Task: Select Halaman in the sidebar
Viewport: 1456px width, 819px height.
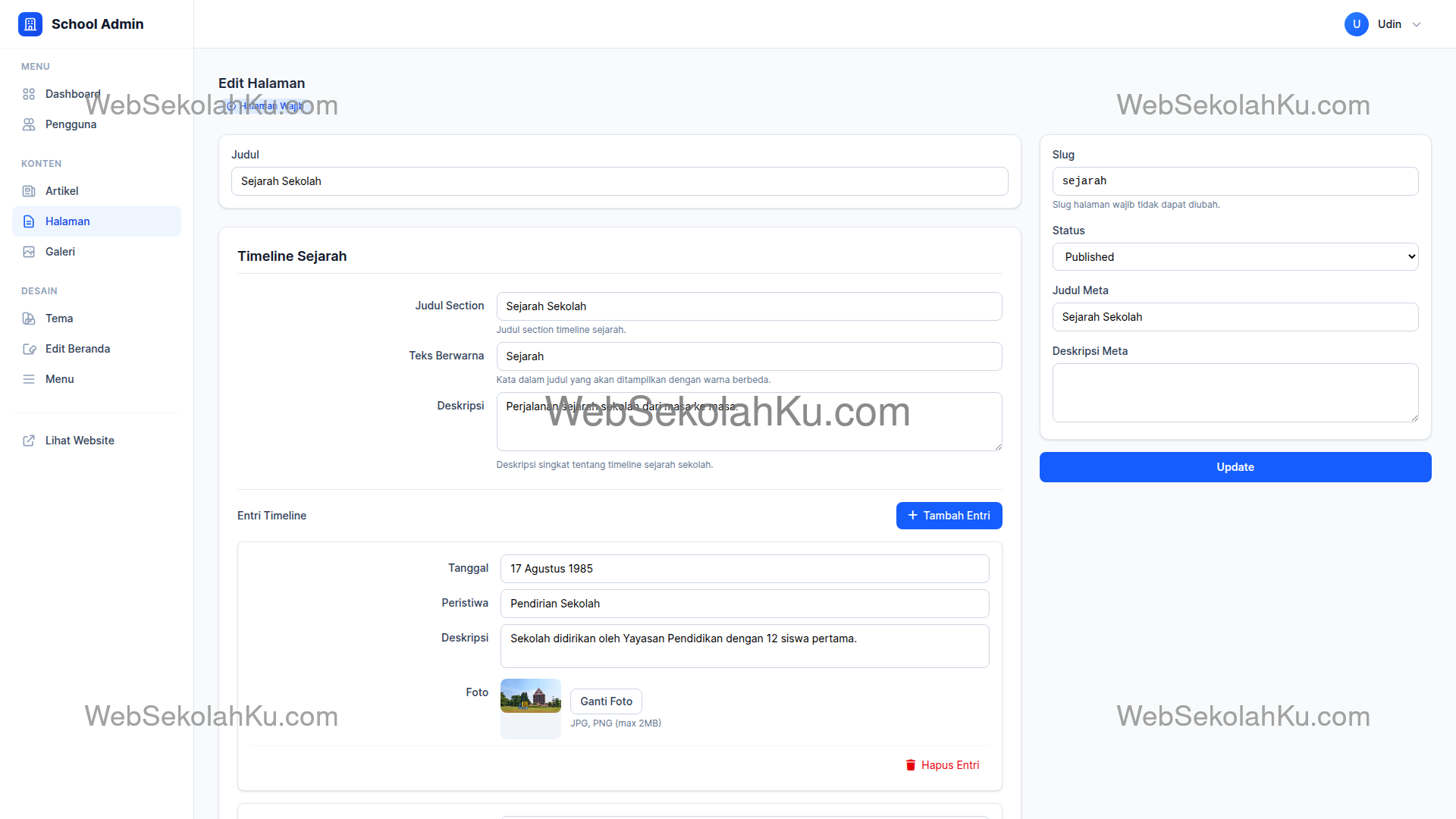Action: click(97, 221)
